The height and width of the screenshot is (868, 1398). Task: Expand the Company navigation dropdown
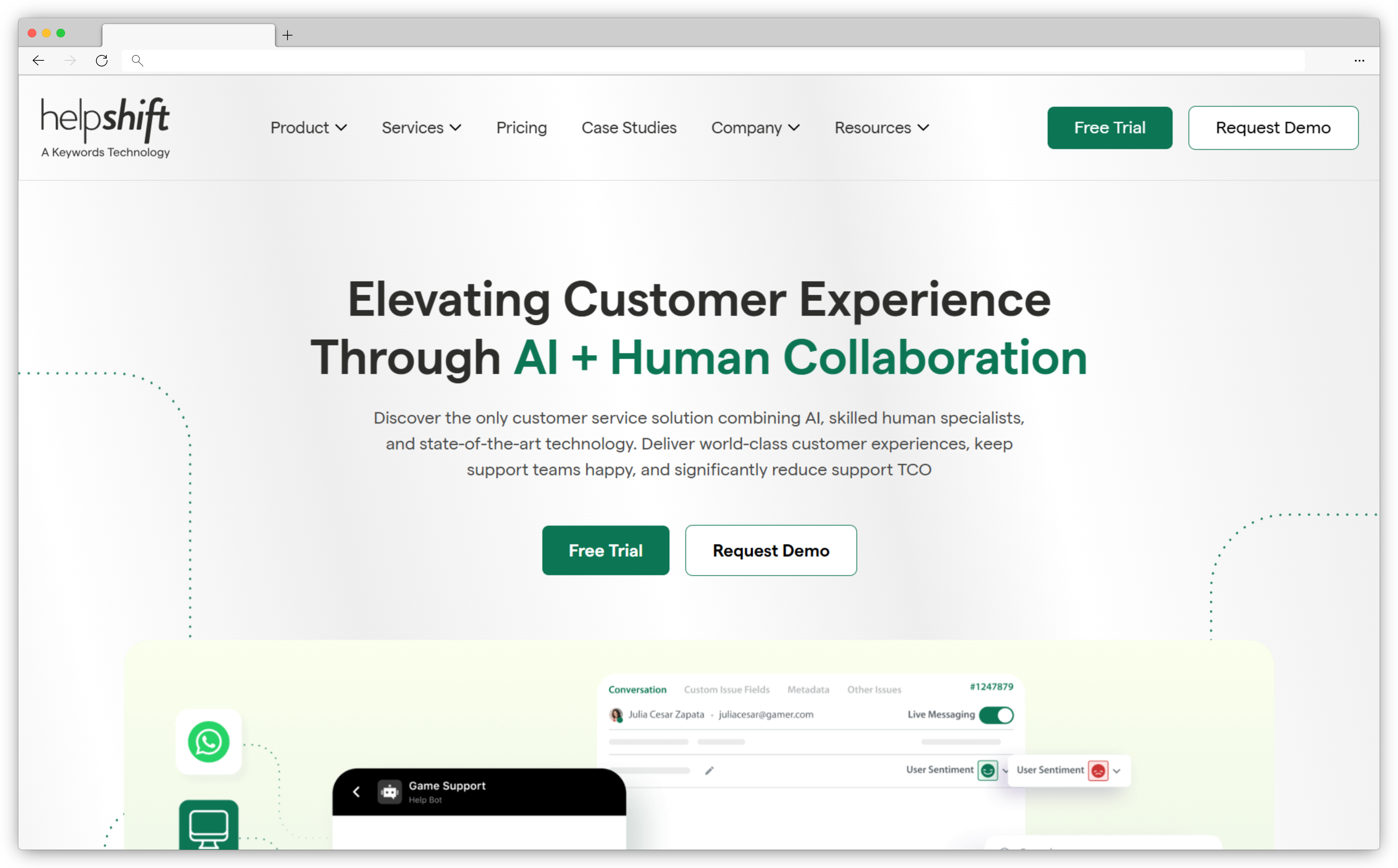pyautogui.click(x=755, y=127)
